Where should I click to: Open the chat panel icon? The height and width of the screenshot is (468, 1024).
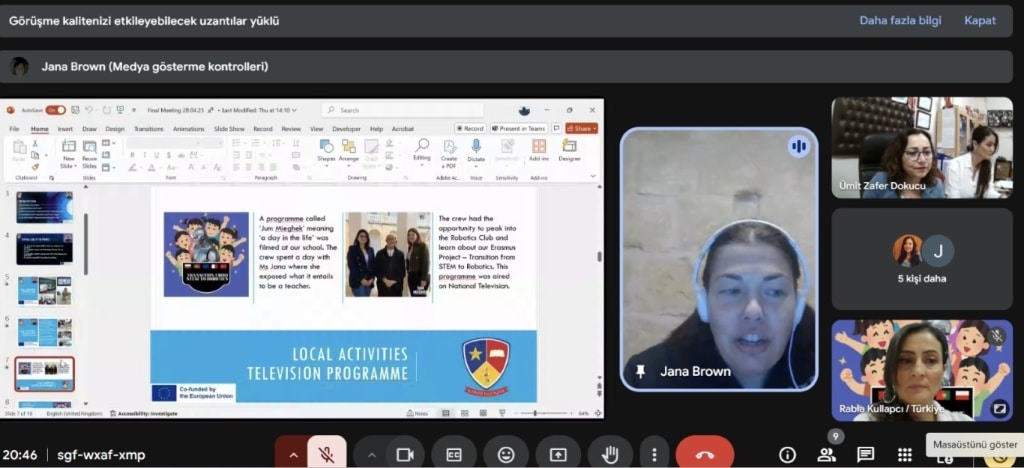866,455
